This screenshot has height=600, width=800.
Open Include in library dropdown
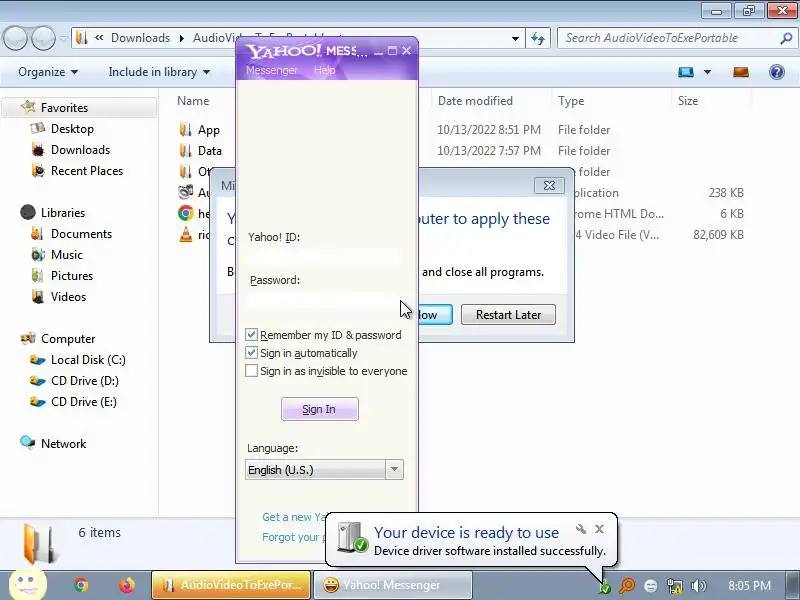159,72
